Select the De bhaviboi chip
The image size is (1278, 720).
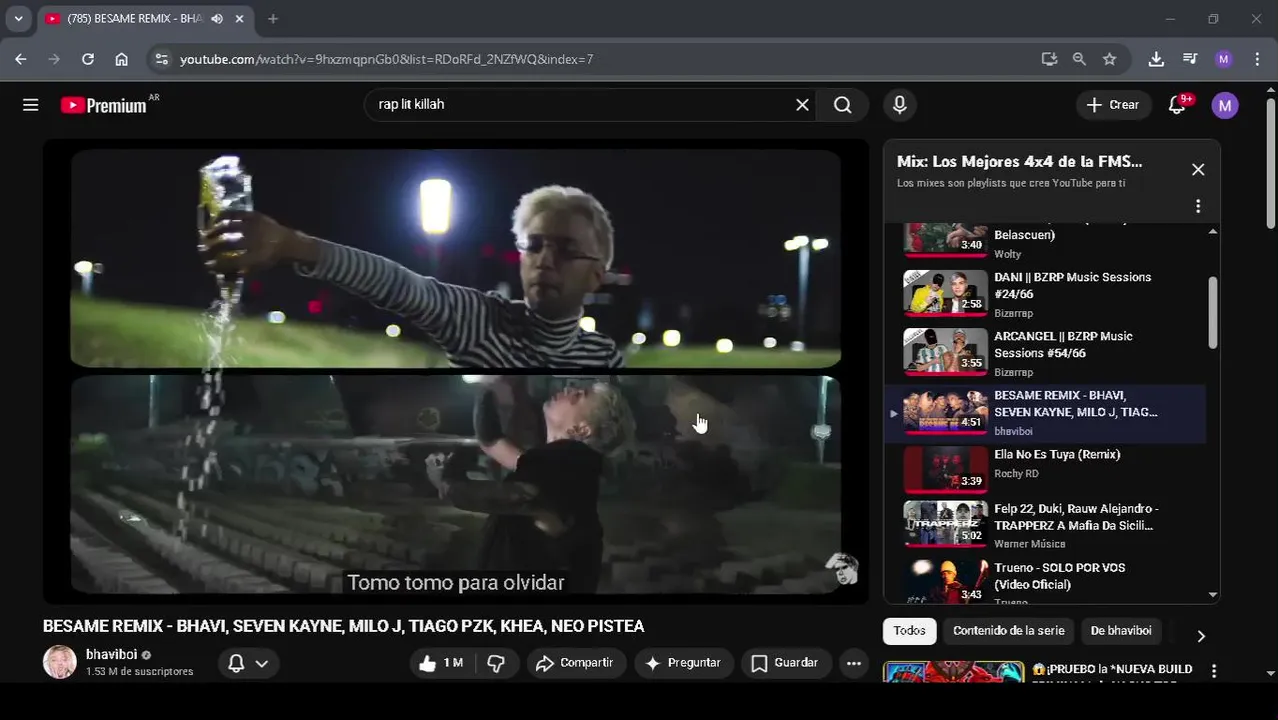(x=1120, y=631)
